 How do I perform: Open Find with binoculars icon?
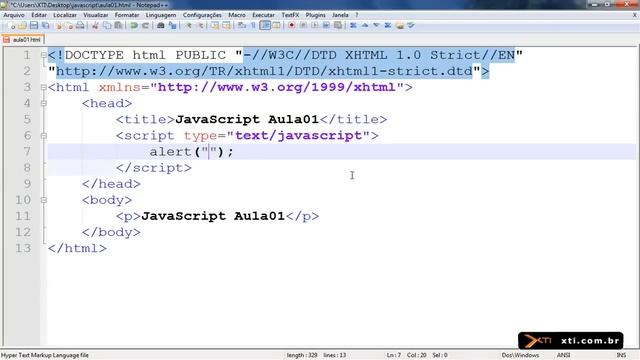tap(161, 25)
